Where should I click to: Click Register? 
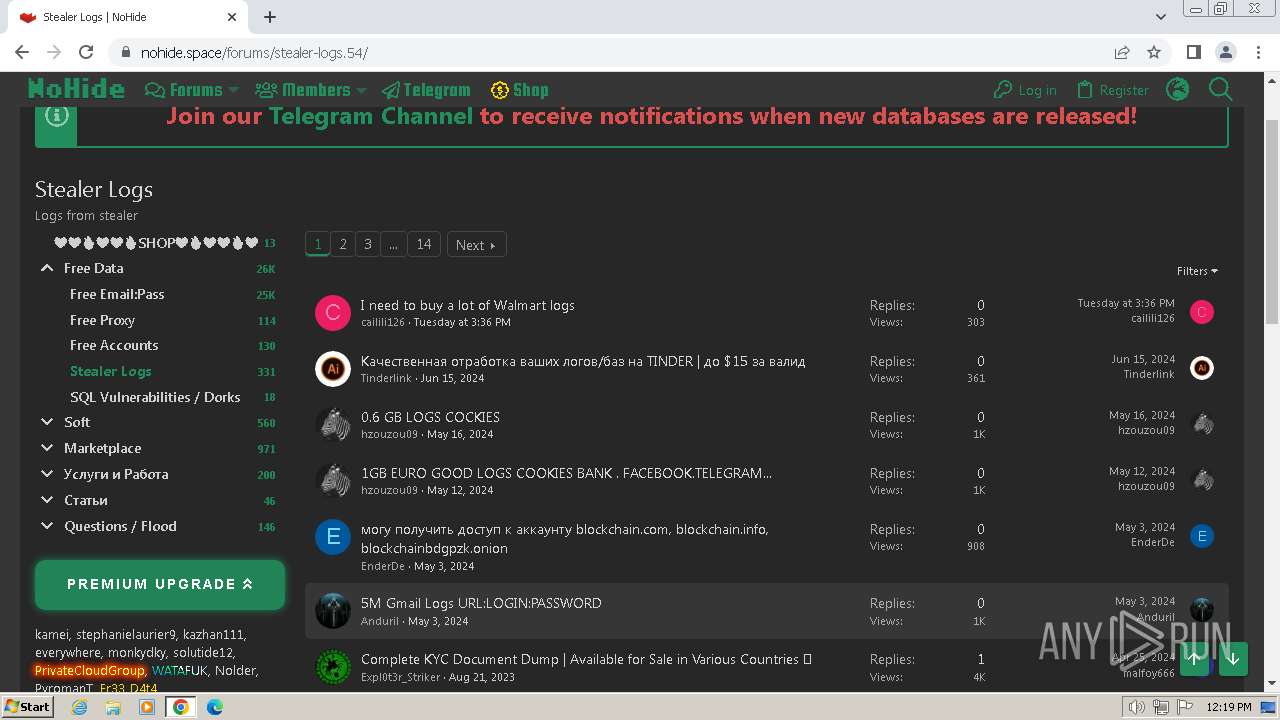(1113, 90)
